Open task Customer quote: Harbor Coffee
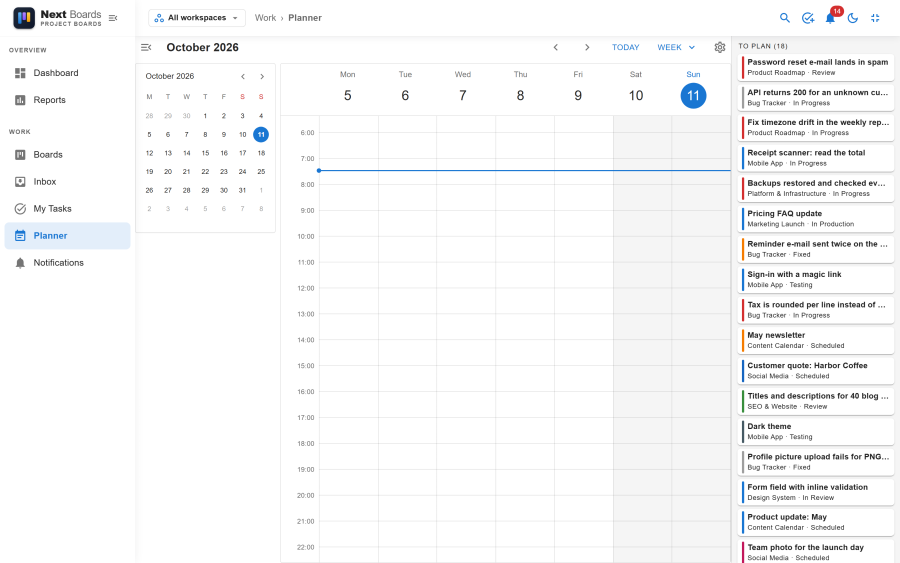 [x=816, y=371]
